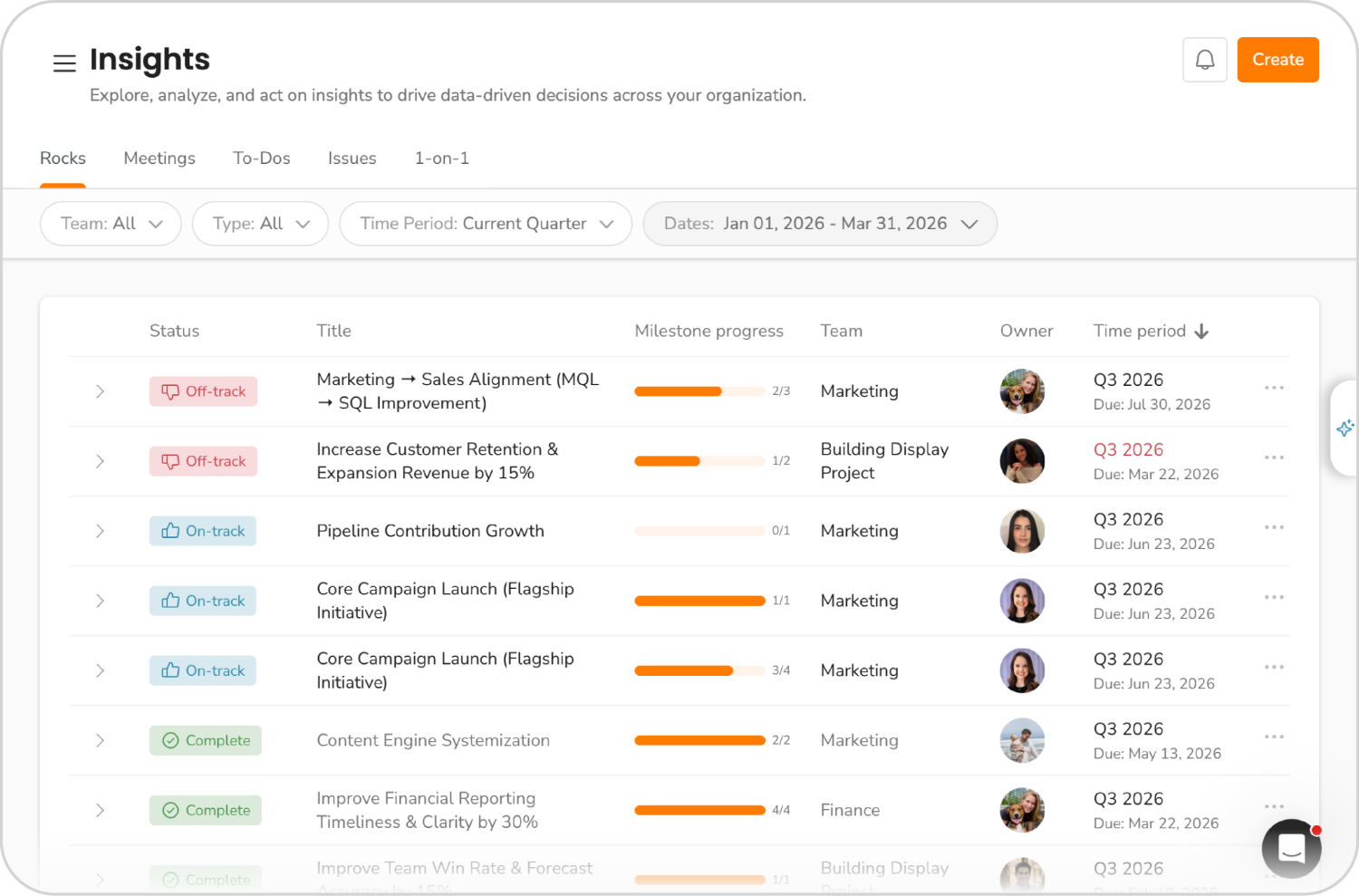Click the notification bell icon
This screenshot has width=1359, height=896.
tap(1204, 59)
